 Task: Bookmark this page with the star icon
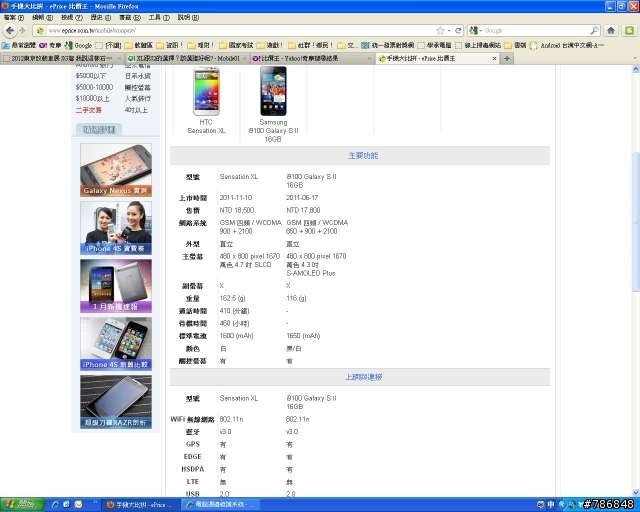440,31
